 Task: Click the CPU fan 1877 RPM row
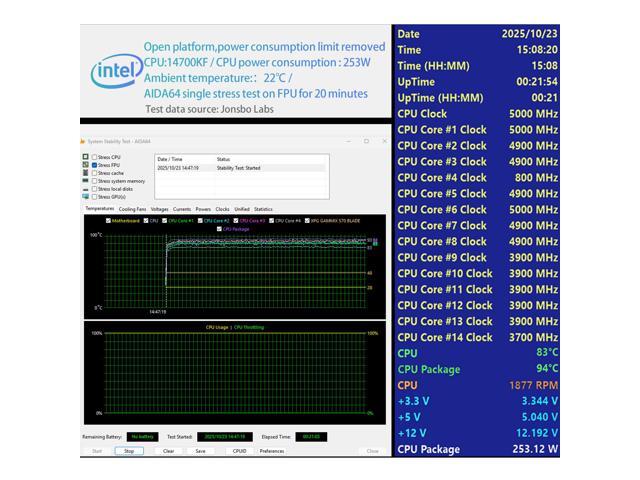pyautogui.click(x=477, y=385)
